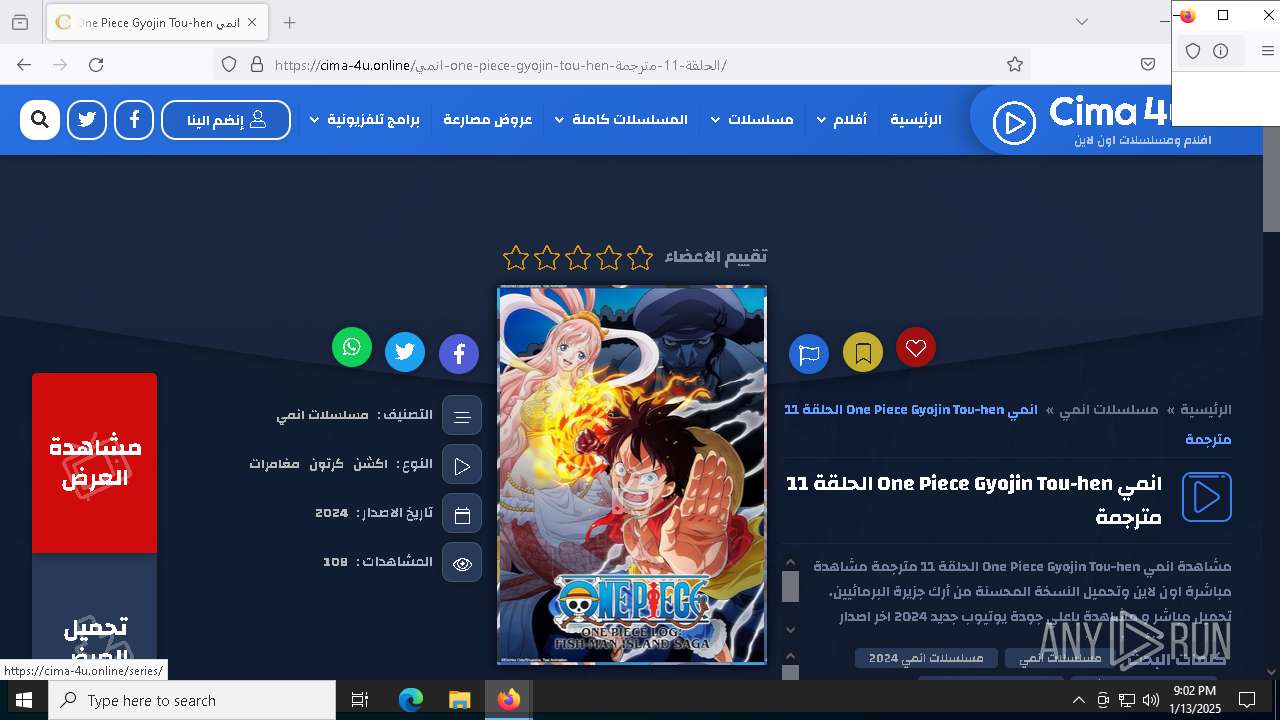Click the site search magnifier icon

coord(40,120)
